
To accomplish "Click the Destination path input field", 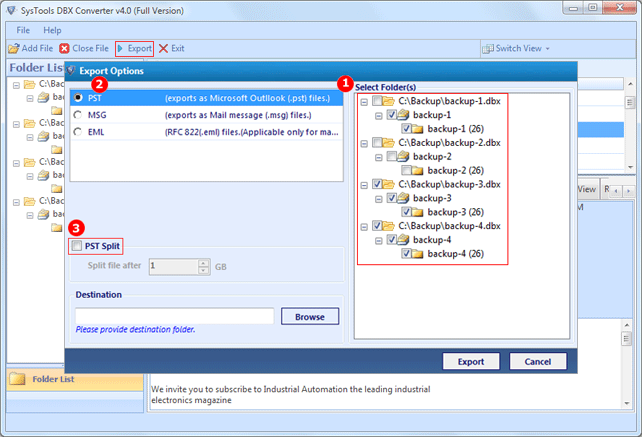I will pyautogui.click(x=174, y=316).
